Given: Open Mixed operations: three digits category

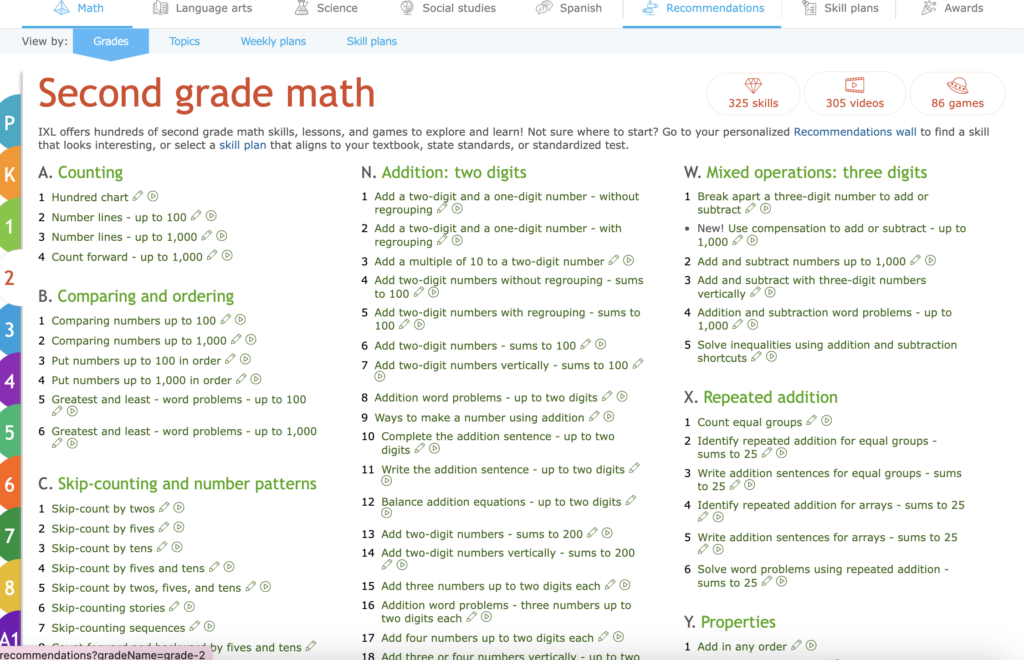Looking at the screenshot, I should tap(816, 172).
